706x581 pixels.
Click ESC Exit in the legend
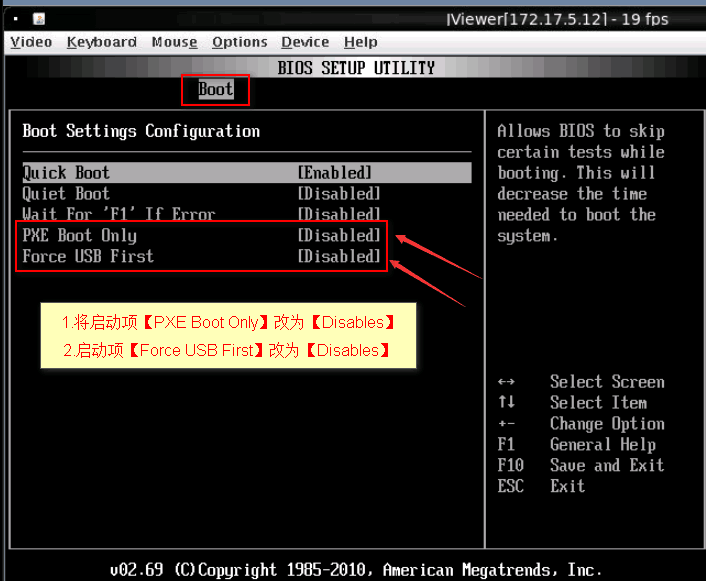point(541,487)
